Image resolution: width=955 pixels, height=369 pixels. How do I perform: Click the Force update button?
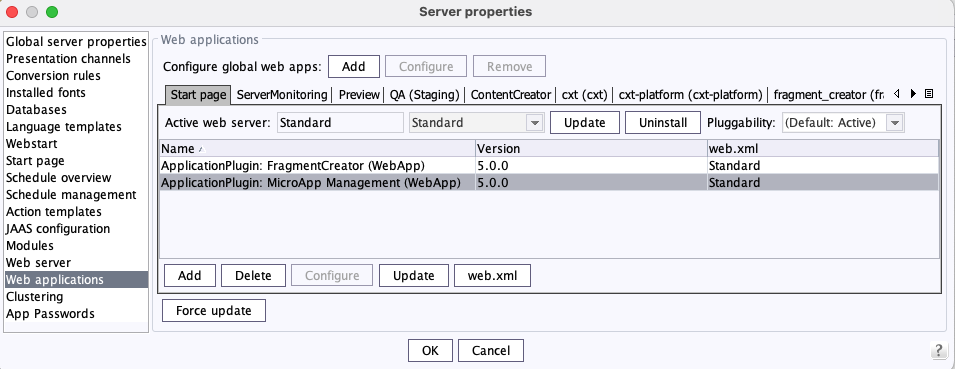coord(214,311)
